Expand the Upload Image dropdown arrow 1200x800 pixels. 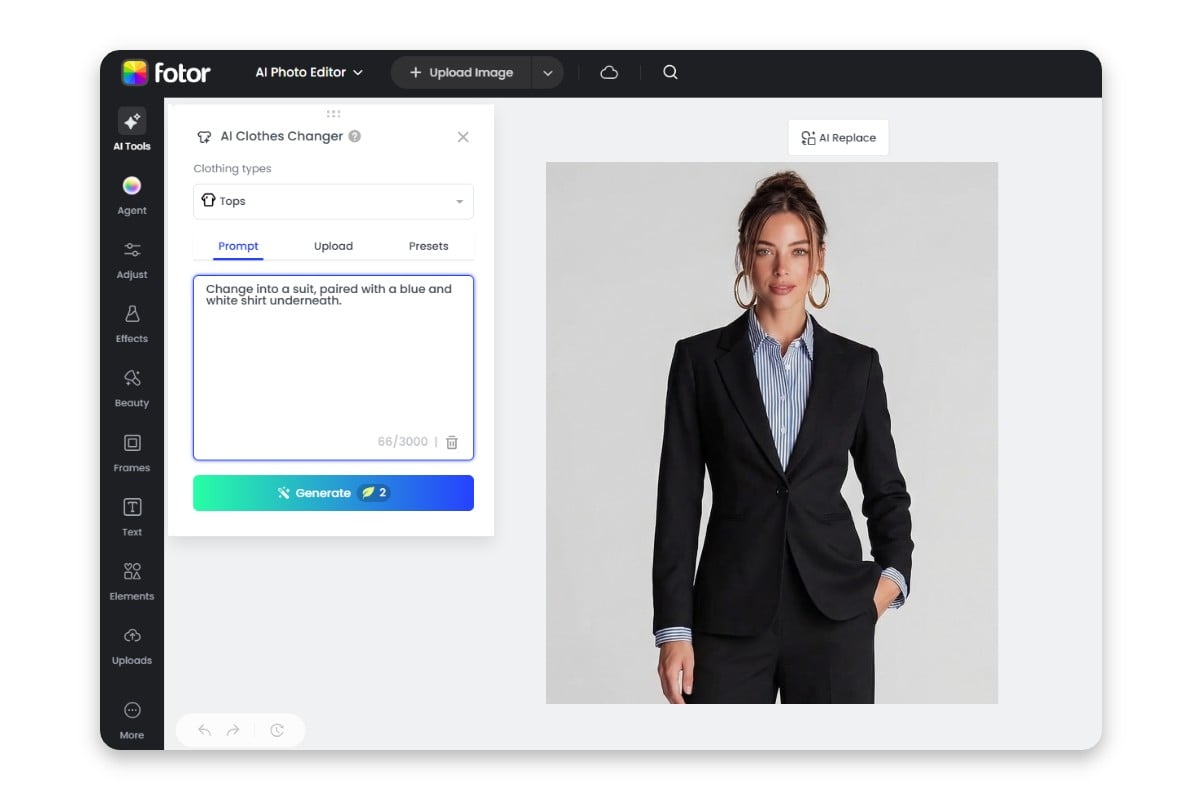tap(547, 72)
